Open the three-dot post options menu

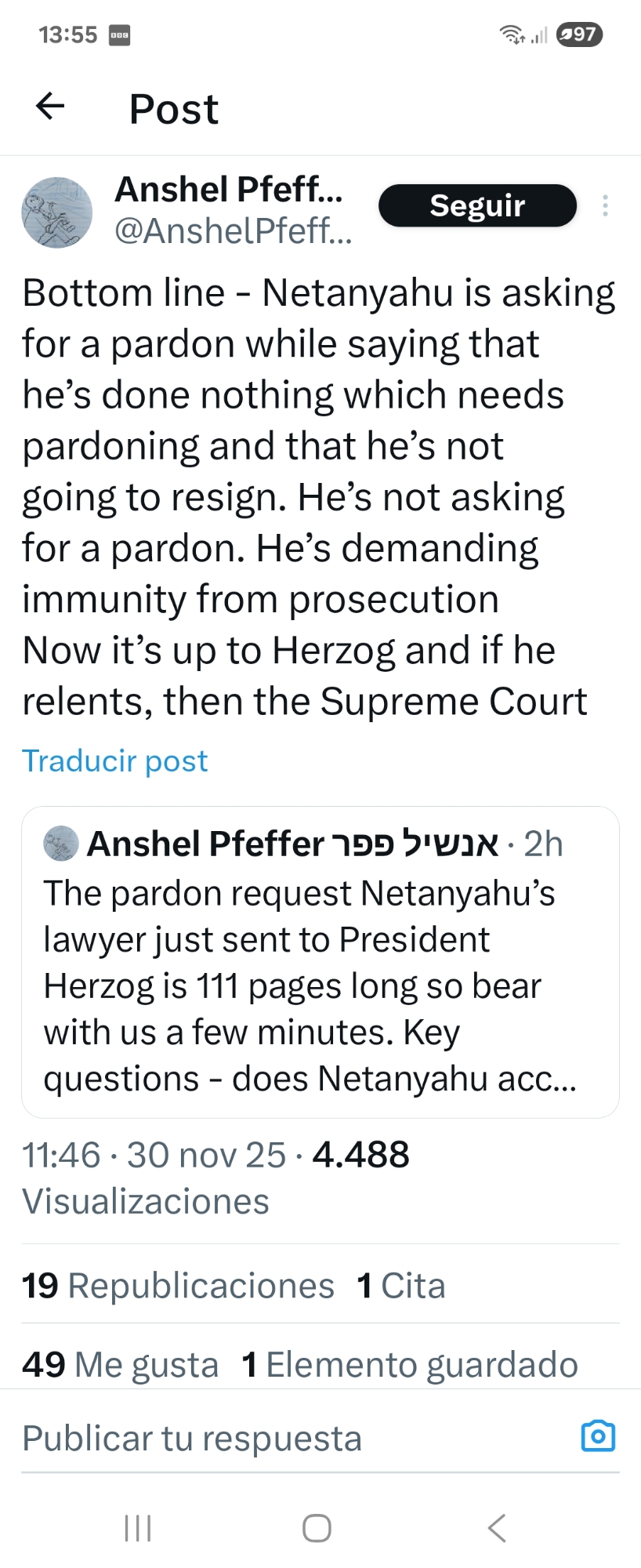605,205
